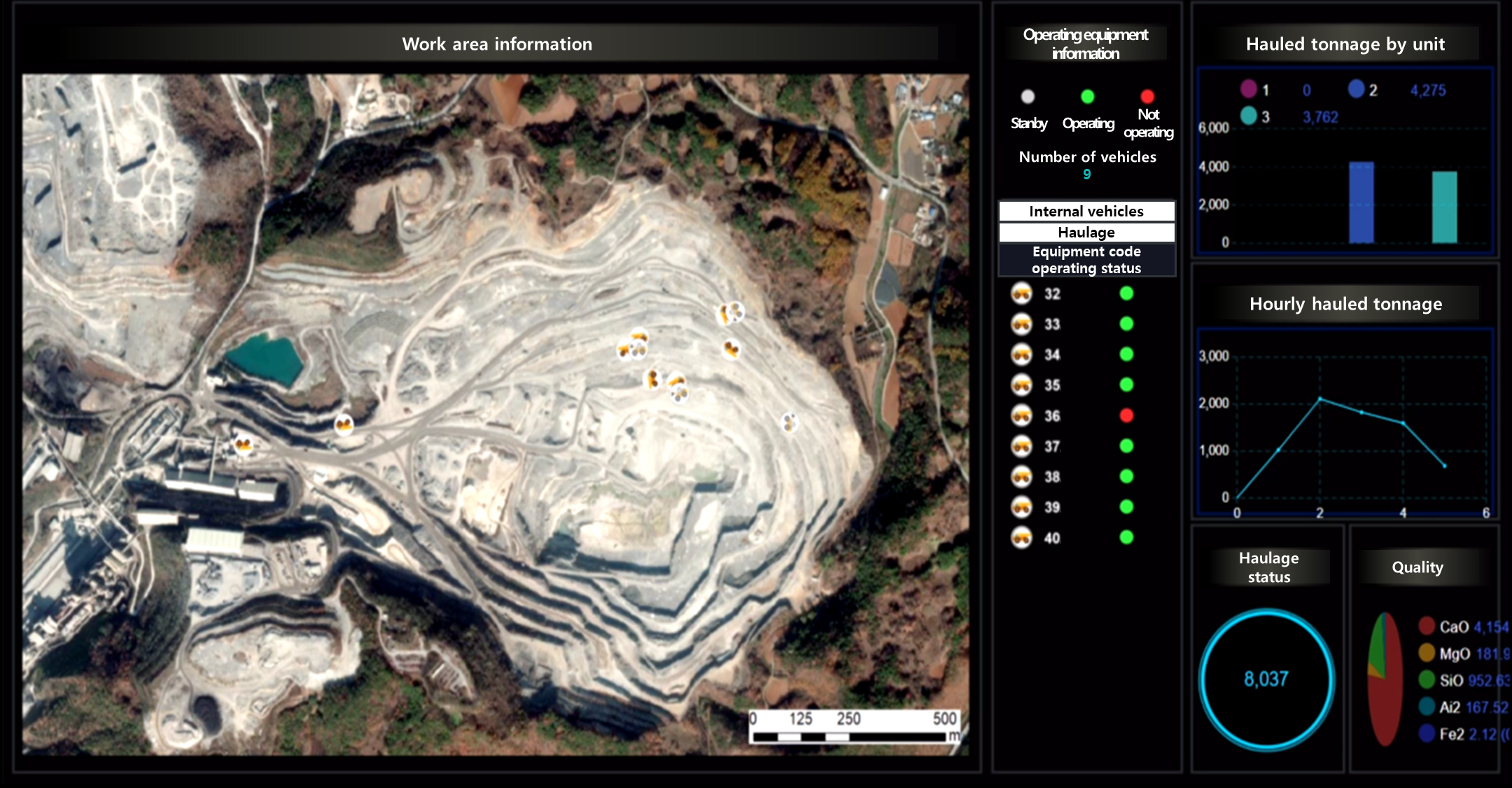Select the vehicle marker near the plant buildings
Image resolution: width=1512 pixels, height=788 pixels.
[243, 444]
